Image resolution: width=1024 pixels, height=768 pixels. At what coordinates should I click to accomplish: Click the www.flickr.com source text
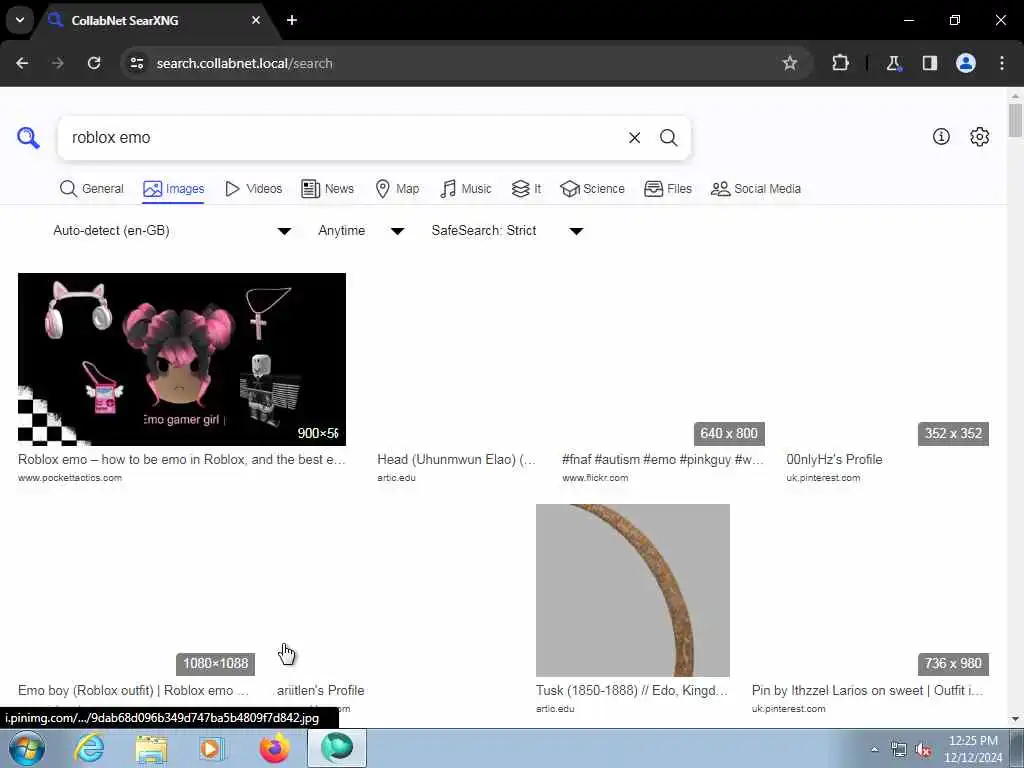[595, 478]
